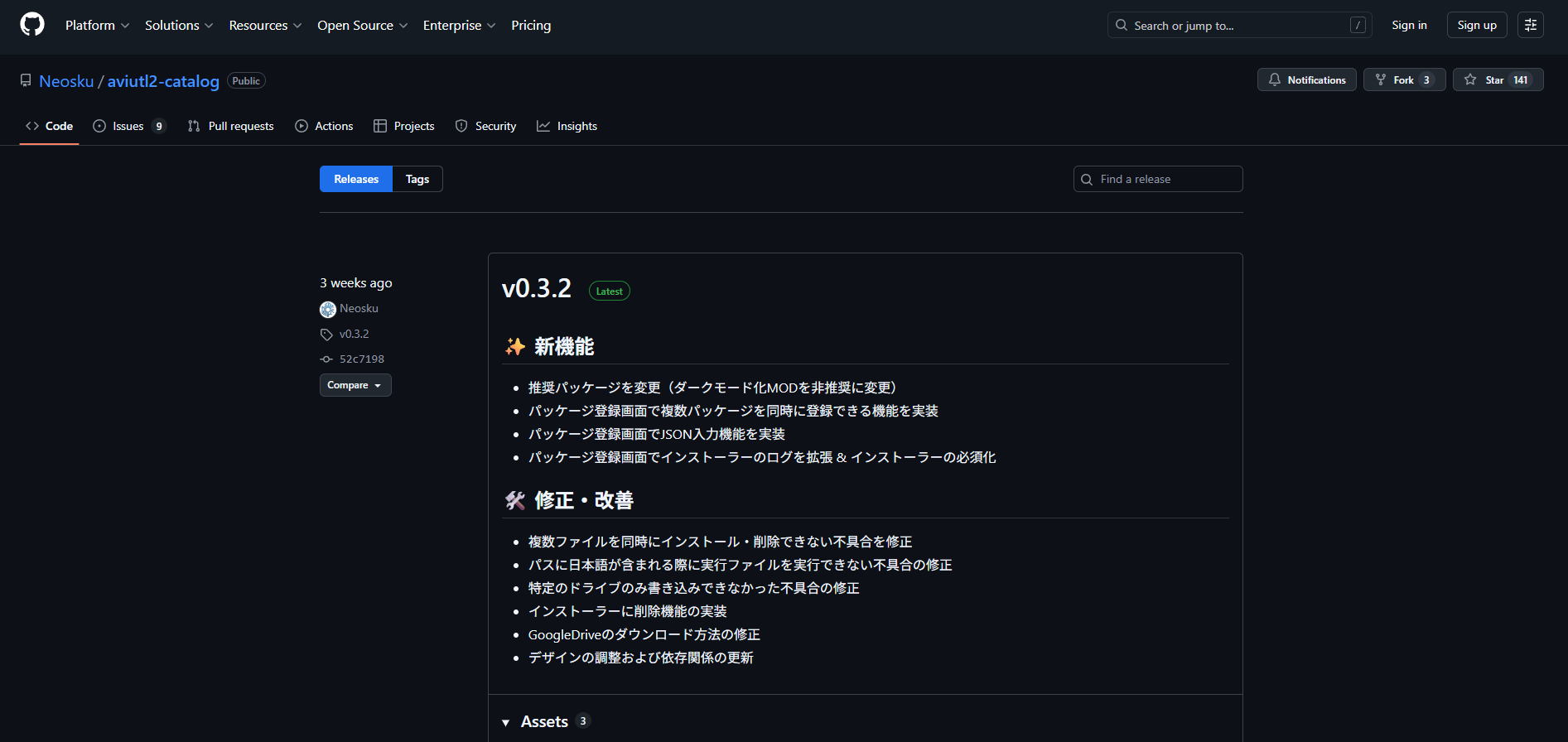Open the appearance settings icon beside Sign up
The height and width of the screenshot is (742, 1568).
point(1530,25)
